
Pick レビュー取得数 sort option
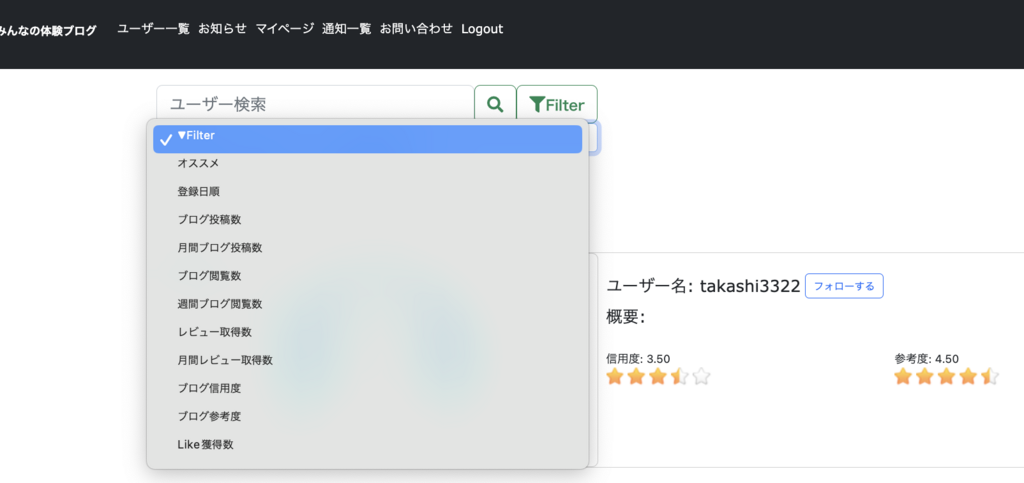click(214, 331)
